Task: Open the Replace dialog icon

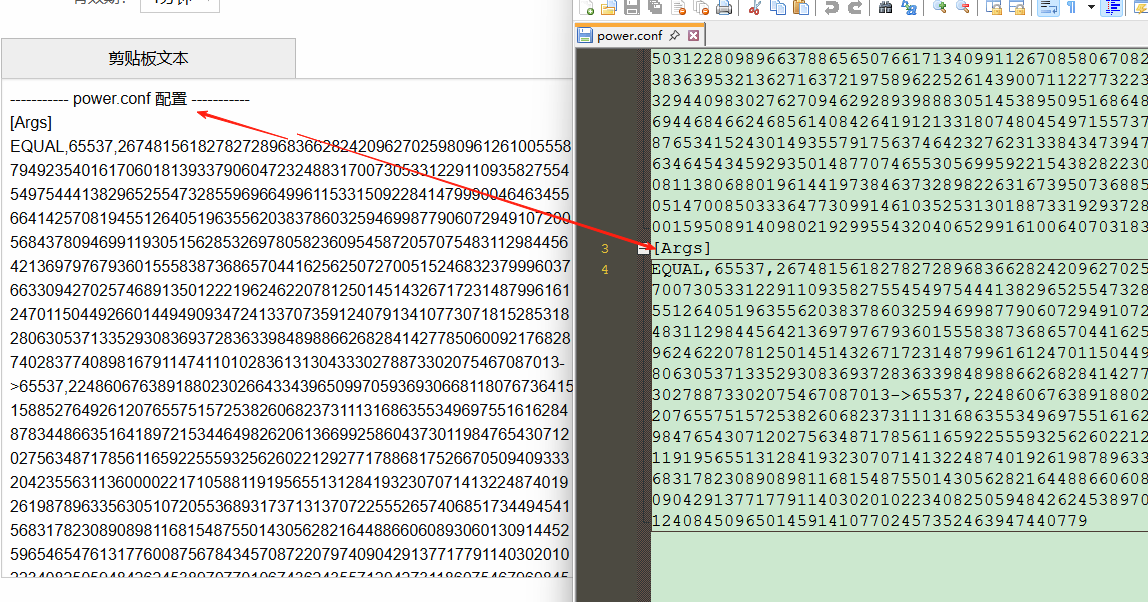Action: click(909, 7)
